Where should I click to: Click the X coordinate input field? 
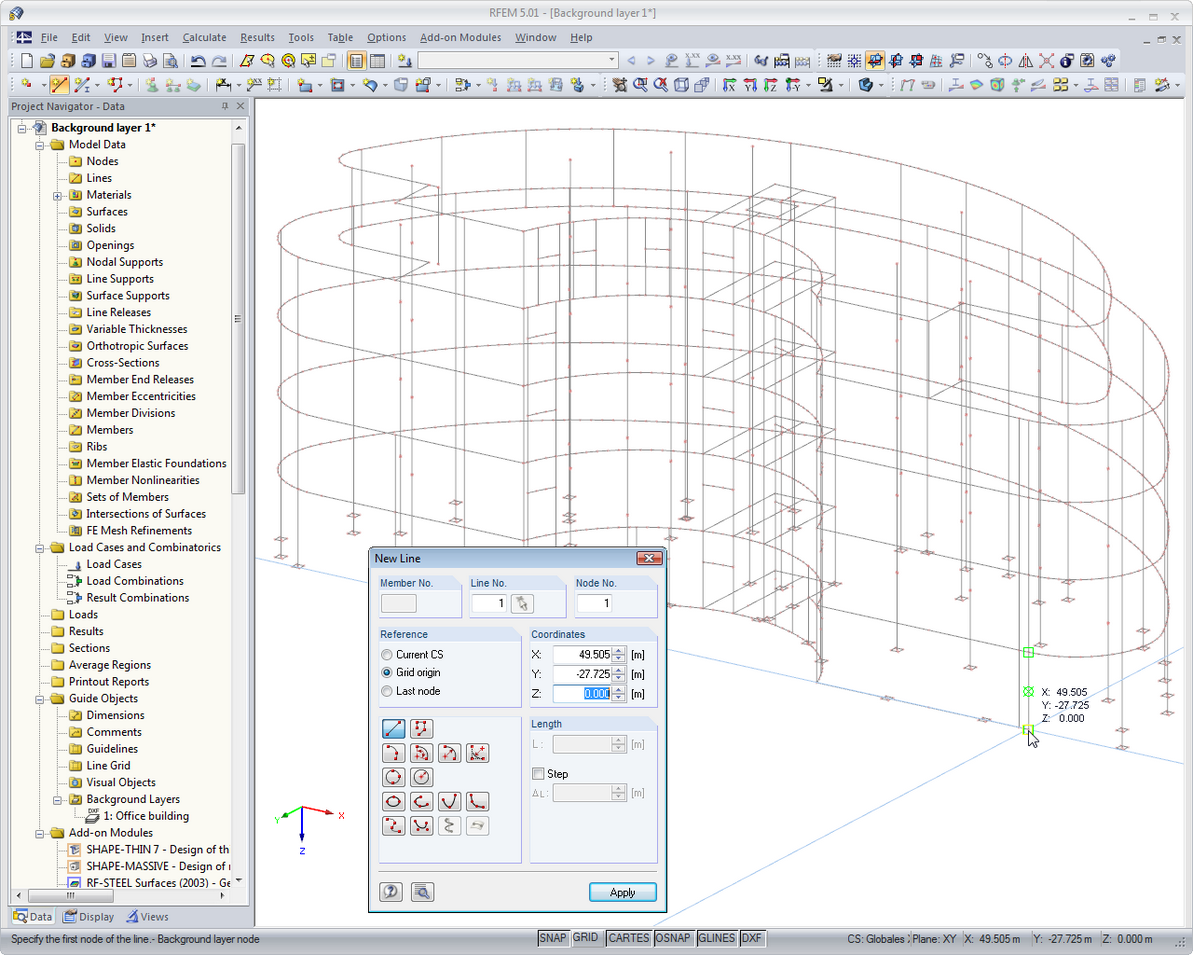pos(581,654)
